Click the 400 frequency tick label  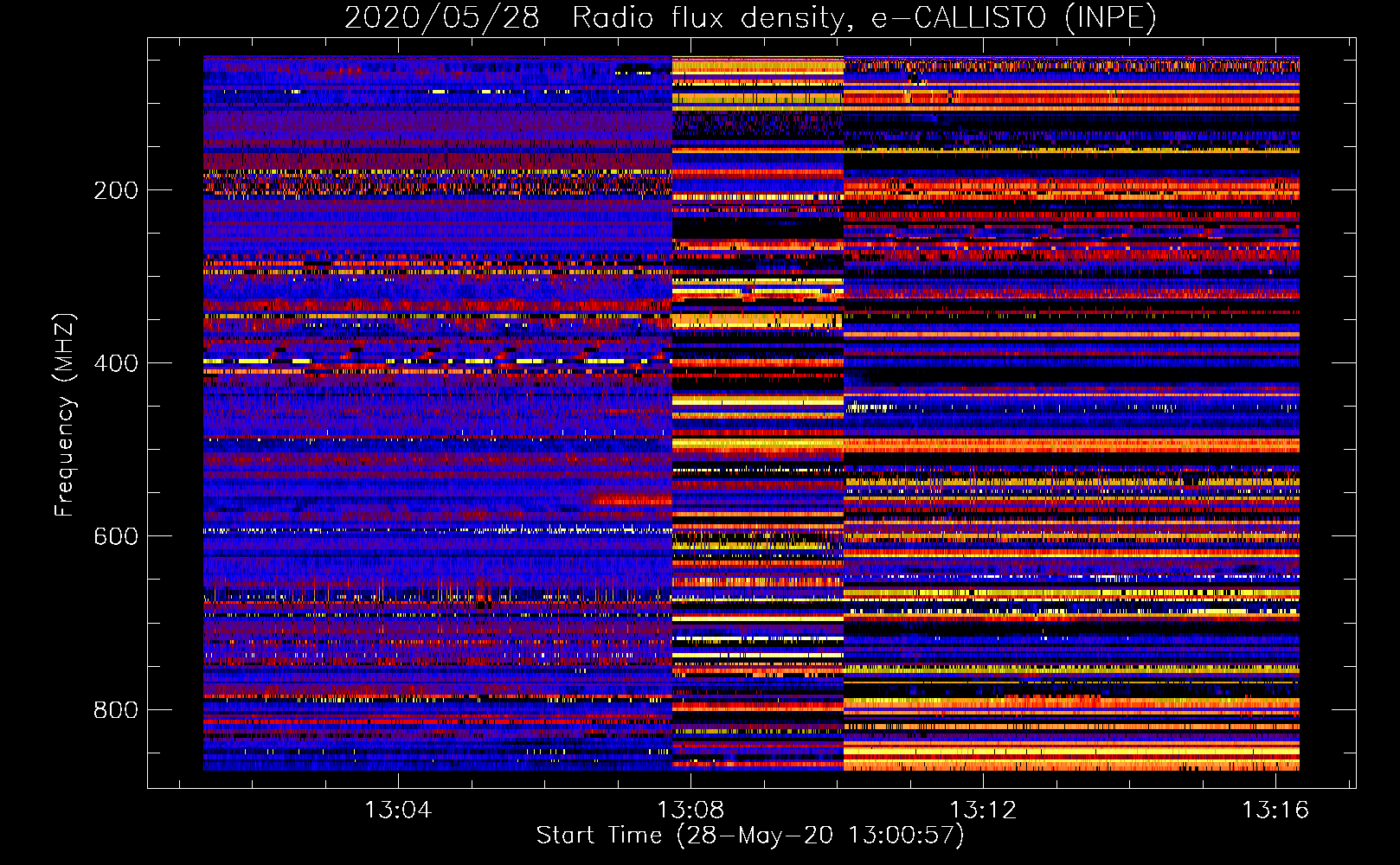(116, 363)
